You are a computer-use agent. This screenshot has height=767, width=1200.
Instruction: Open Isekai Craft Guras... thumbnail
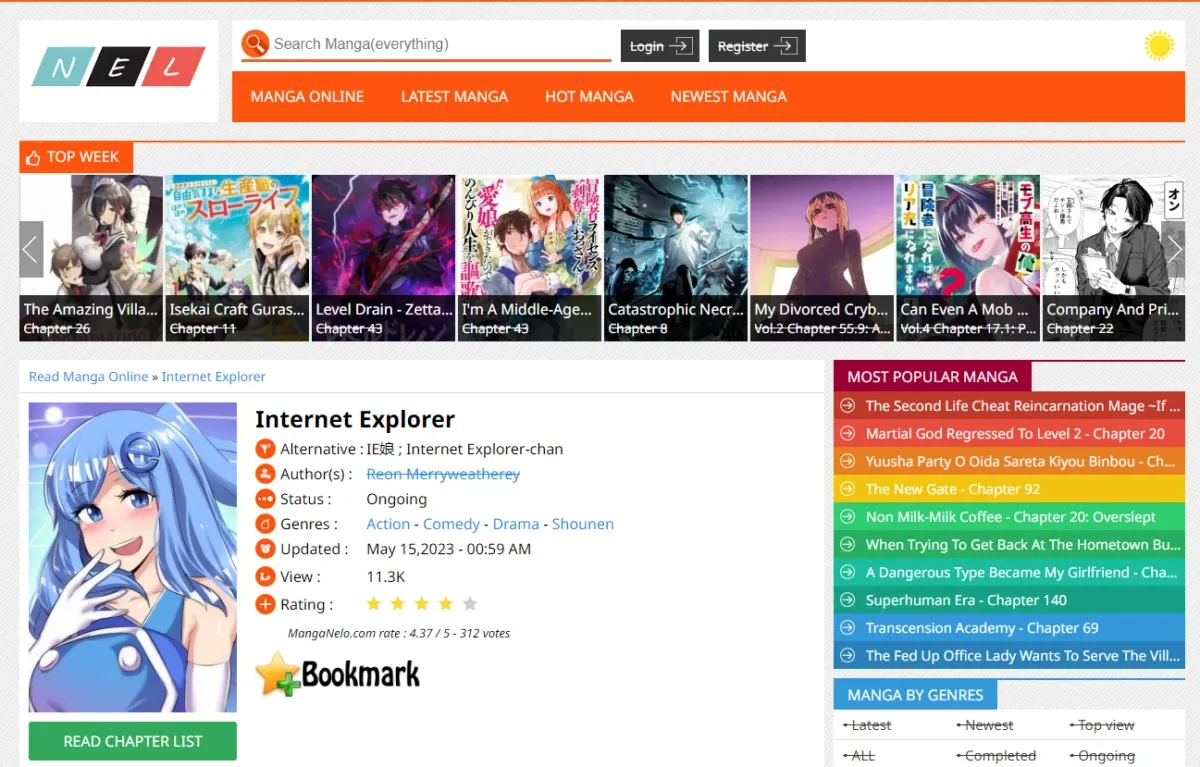(x=237, y=258)
